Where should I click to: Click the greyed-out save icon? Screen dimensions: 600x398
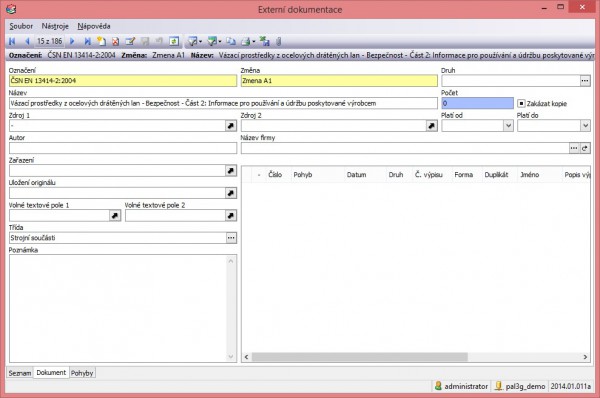pyautogui.click(x=145, y=41)
